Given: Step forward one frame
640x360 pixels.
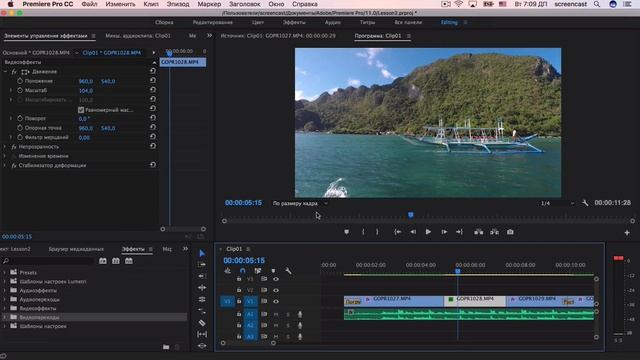Looking at the screenshot, I should point(444,232).
